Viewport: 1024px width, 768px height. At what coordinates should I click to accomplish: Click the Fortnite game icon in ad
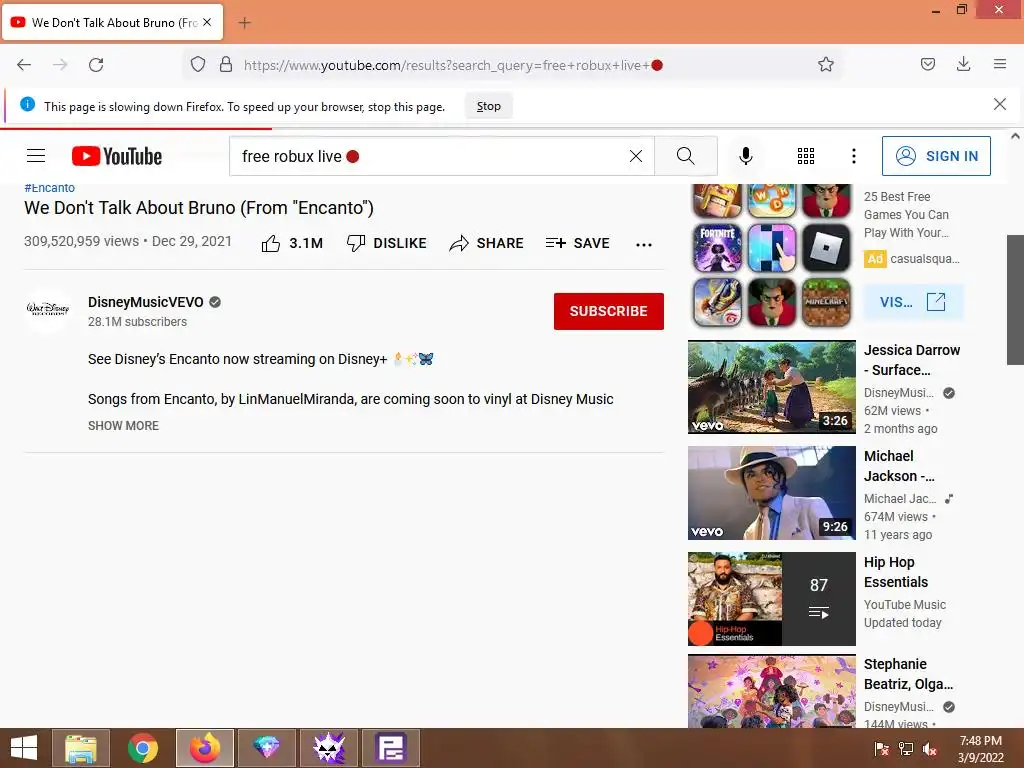tap(717, 248)
